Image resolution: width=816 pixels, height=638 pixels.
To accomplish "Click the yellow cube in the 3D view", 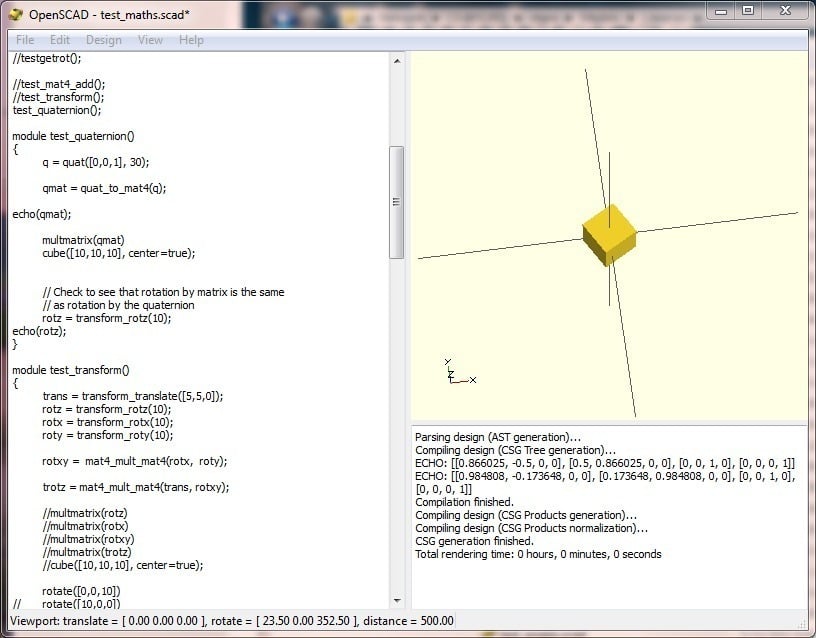I will coord(609,234).
